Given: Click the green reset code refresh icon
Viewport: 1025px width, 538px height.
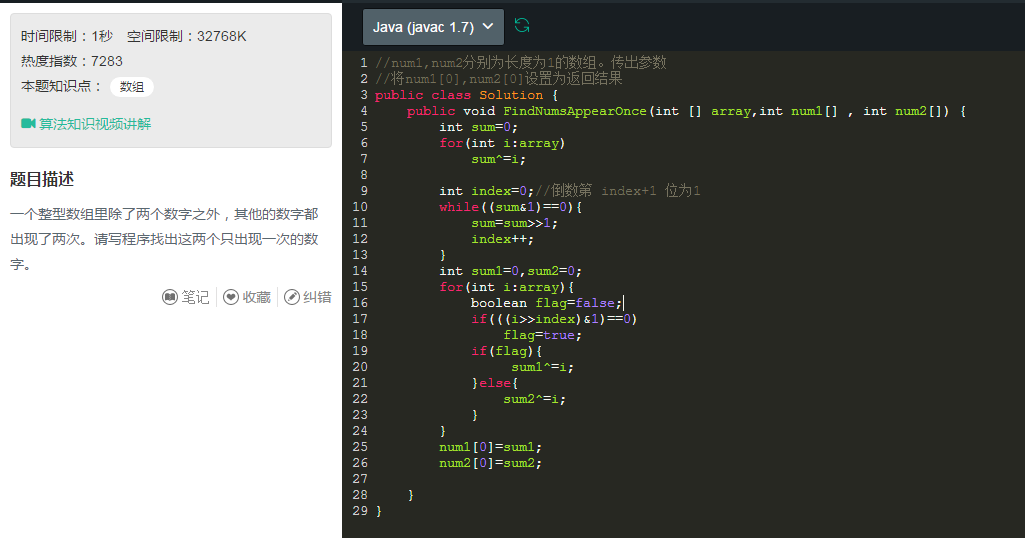Looking at the screenshot, I should [x=522, y=25].
